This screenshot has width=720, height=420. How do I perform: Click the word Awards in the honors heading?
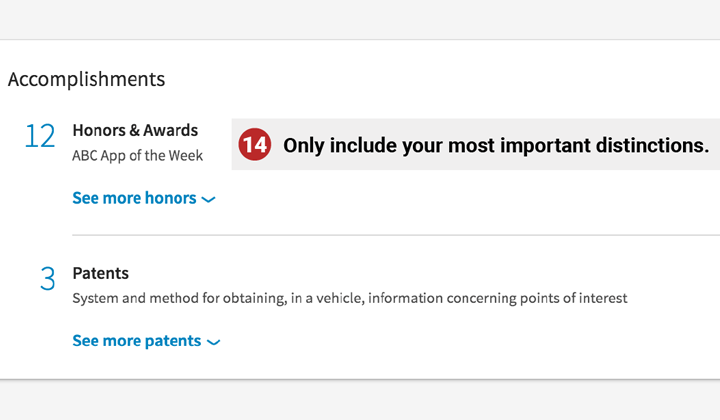pyautogui.click(x=170, y=130)
